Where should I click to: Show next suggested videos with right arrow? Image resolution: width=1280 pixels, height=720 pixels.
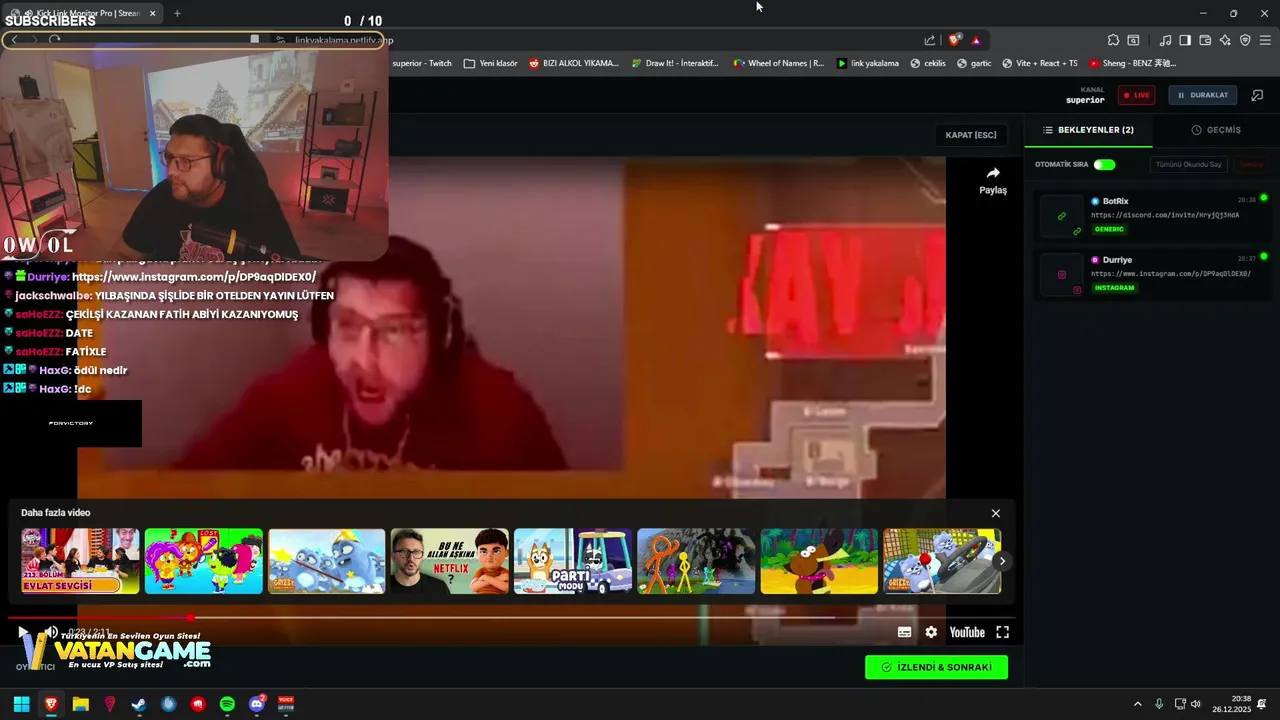[x=1002, y=561]
